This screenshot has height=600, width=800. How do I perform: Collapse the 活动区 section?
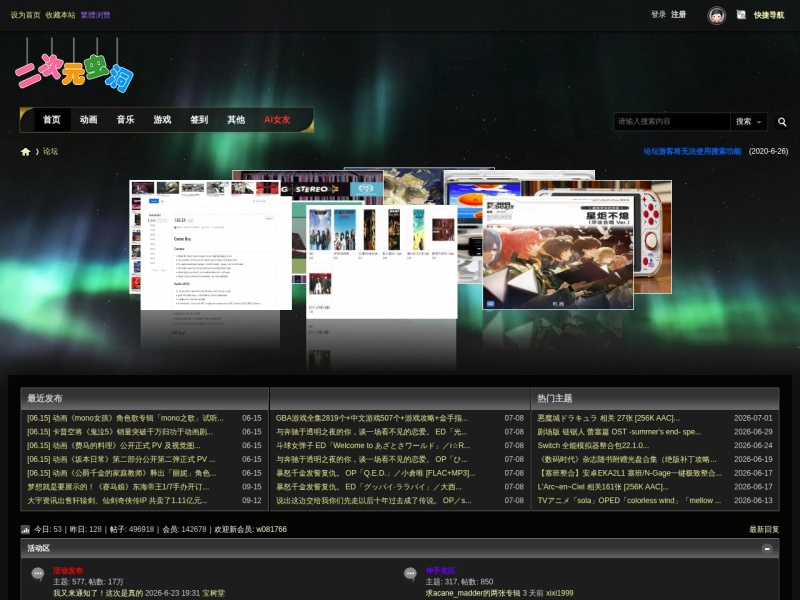pos(766,548)
